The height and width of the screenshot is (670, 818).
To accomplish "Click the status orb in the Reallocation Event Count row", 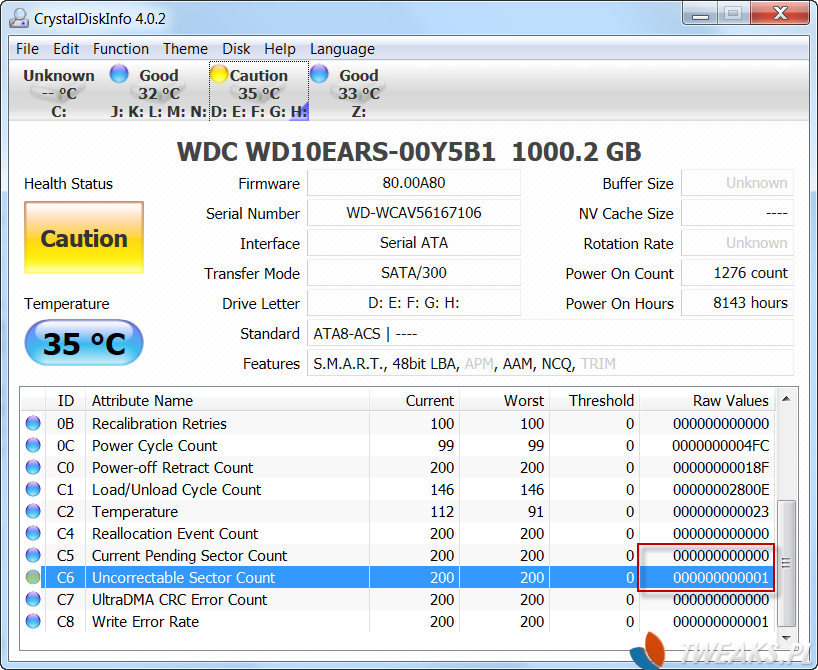I will 33,533.
